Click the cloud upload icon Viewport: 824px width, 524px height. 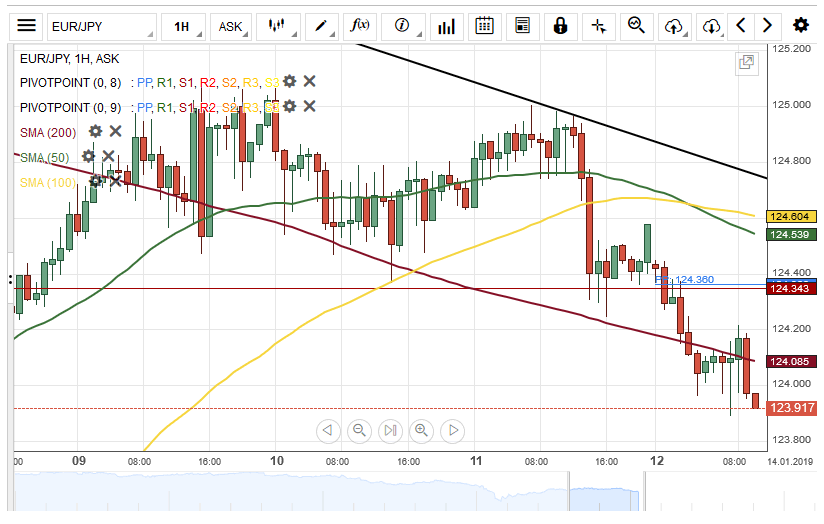pyautogui.click(x=674, y=26)
